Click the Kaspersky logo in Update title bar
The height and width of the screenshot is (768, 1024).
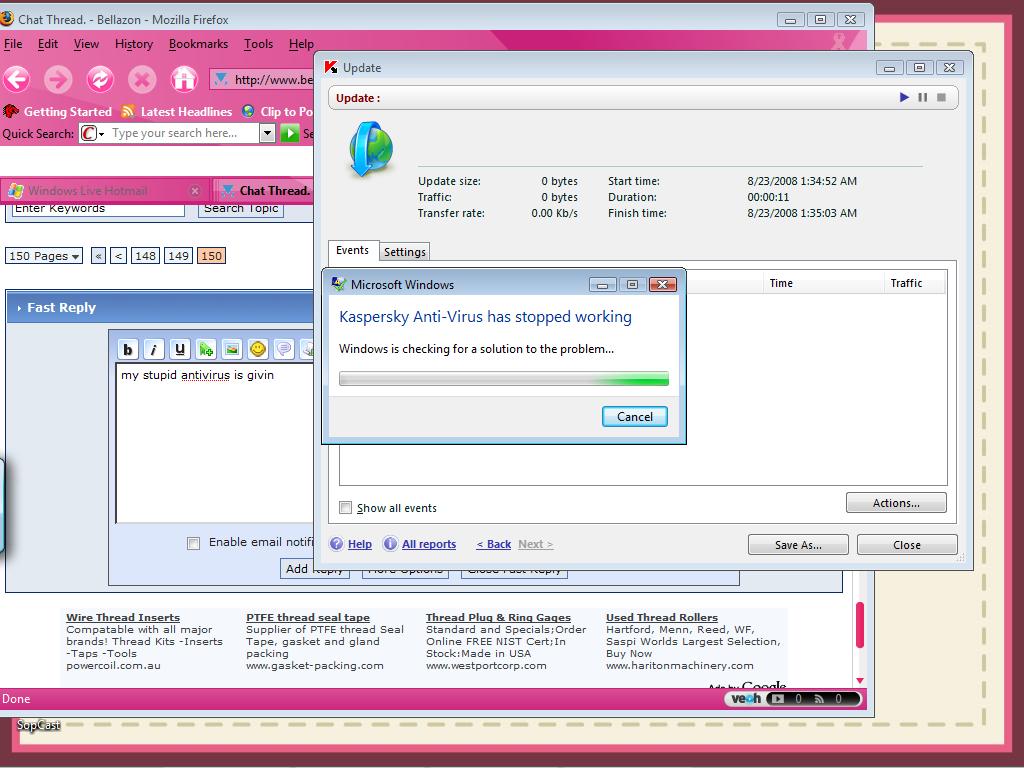point(331,67)
